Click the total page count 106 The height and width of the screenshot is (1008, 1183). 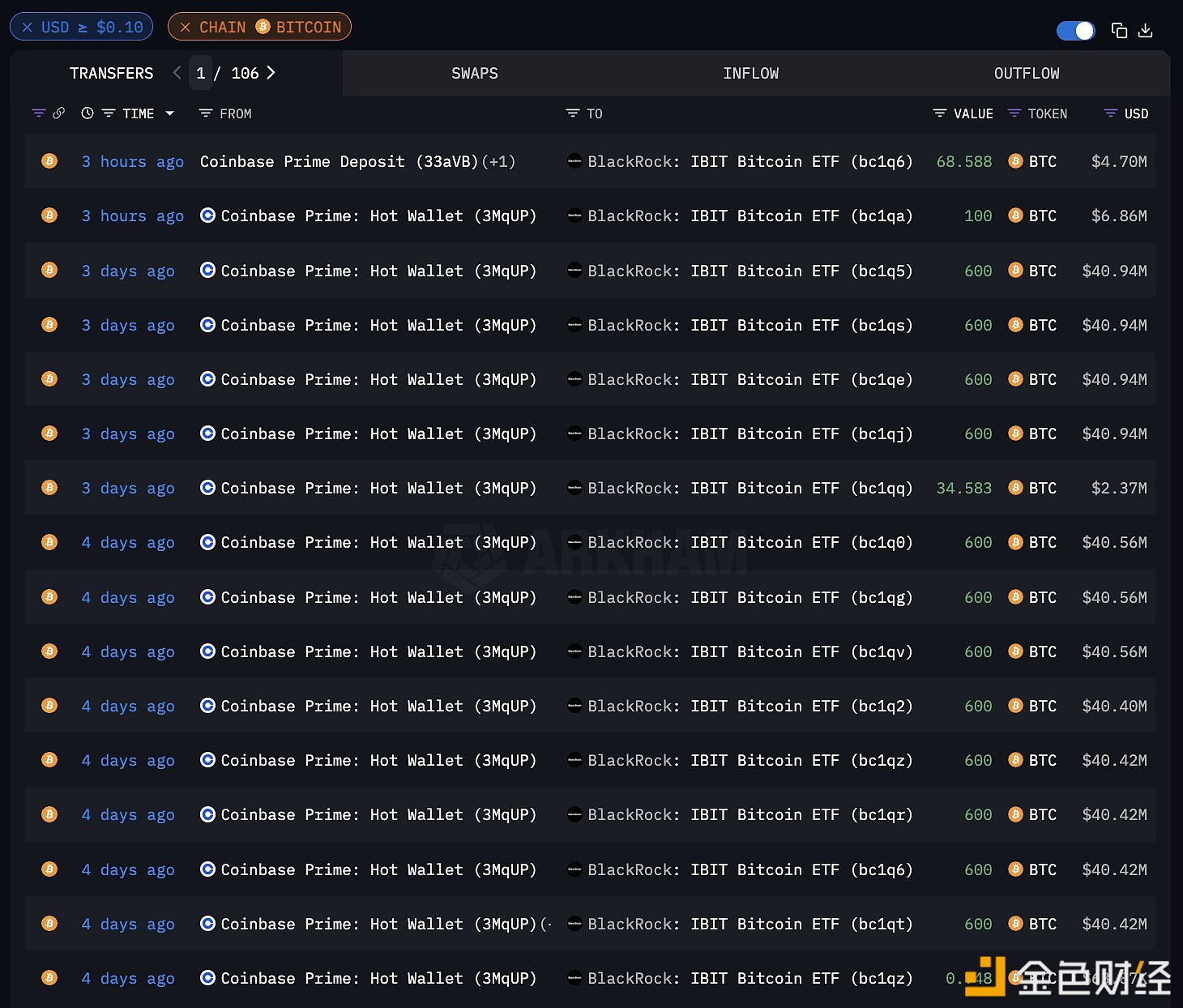click(245, 74)
